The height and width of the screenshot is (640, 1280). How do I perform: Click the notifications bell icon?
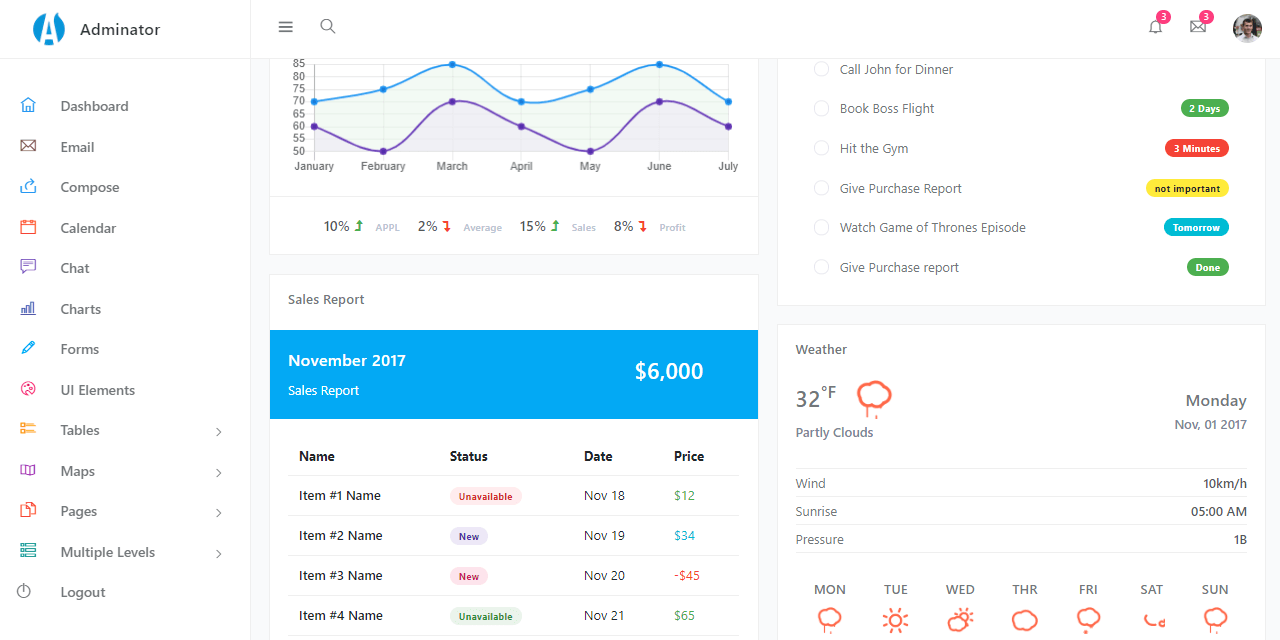[1155, 27]
